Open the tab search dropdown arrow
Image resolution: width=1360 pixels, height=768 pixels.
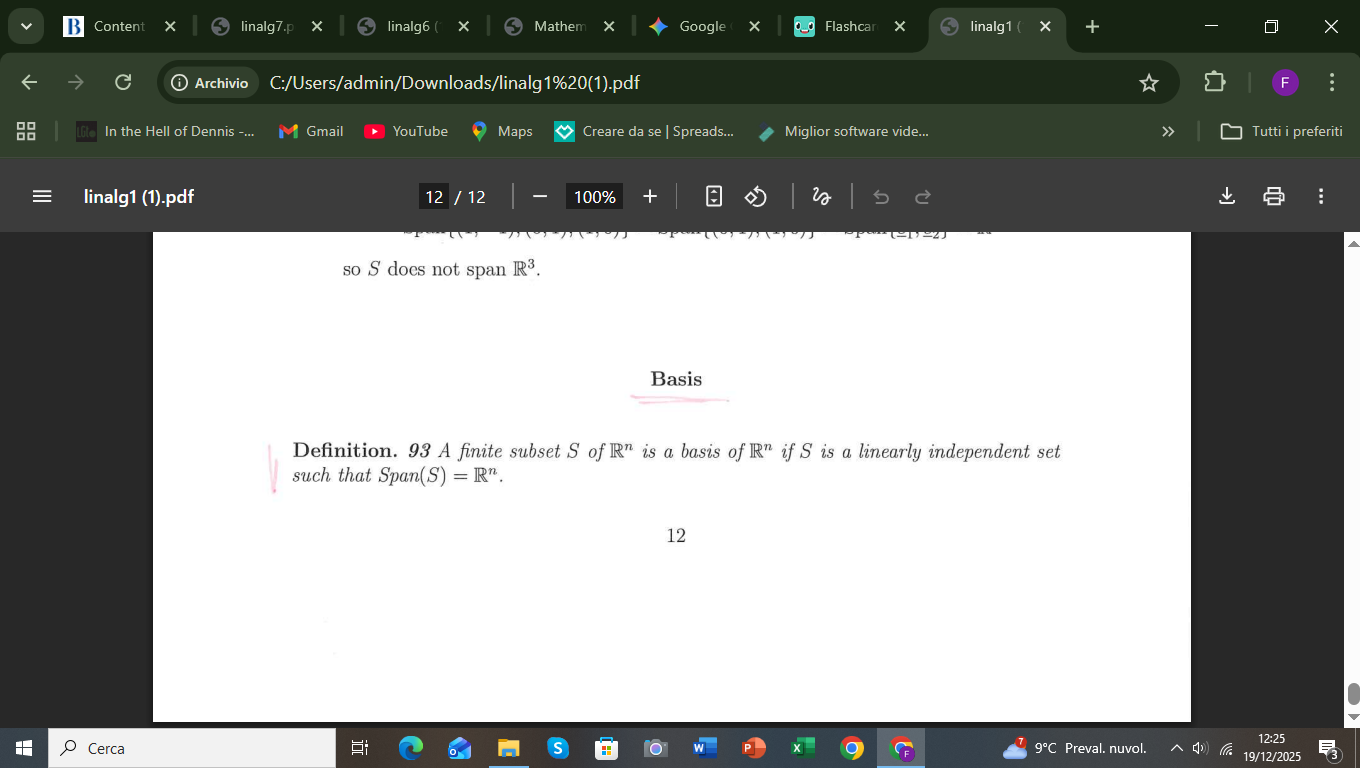26,26
